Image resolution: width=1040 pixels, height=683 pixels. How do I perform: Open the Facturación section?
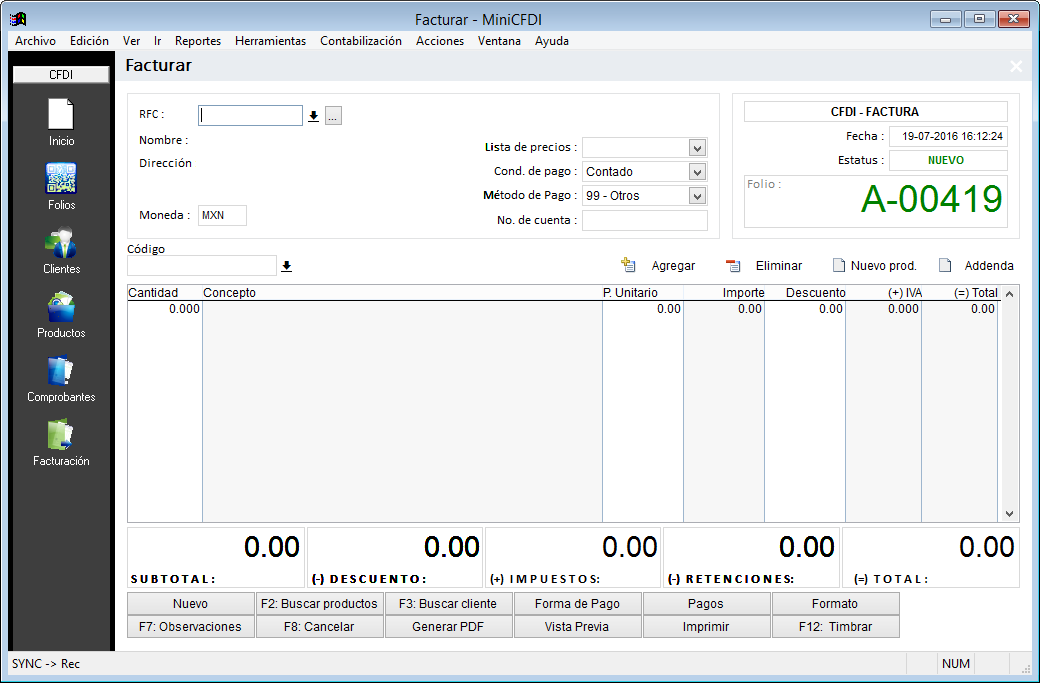[61, 443]
